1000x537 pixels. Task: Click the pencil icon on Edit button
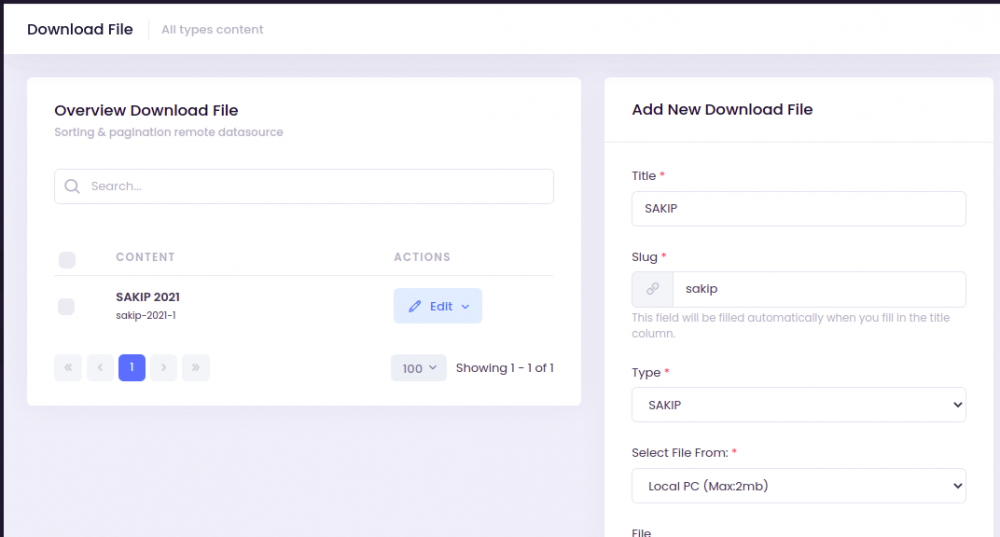click(415, 307)
